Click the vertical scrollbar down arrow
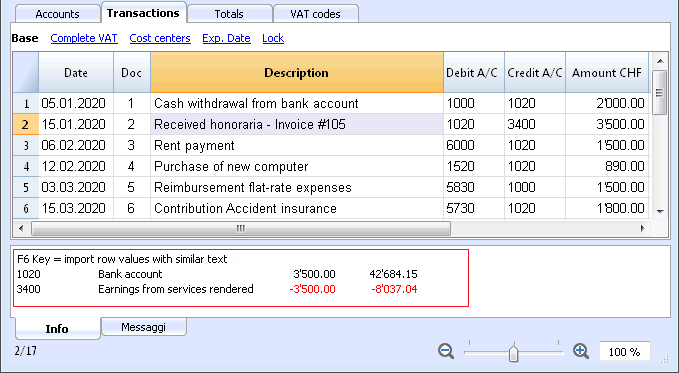679x373 pixels. click(660, 211)
